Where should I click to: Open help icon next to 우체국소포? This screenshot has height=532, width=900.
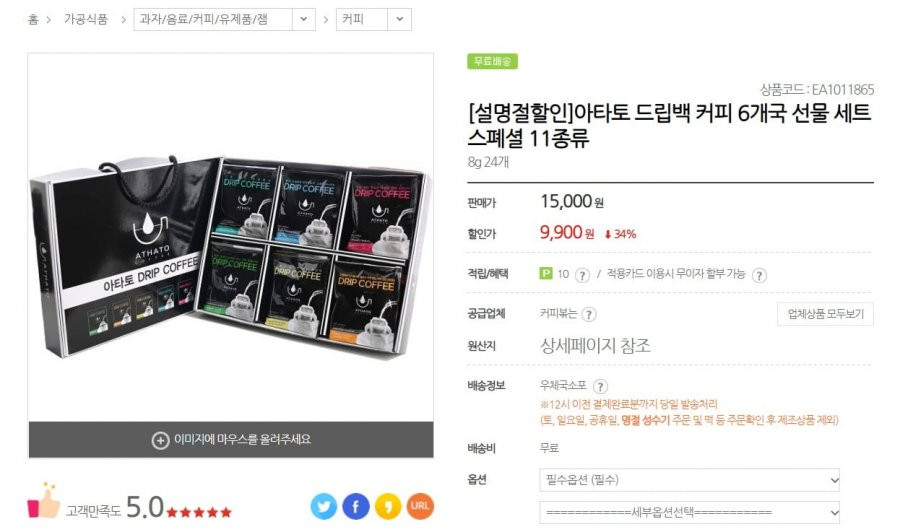click(x=600, y=386)
